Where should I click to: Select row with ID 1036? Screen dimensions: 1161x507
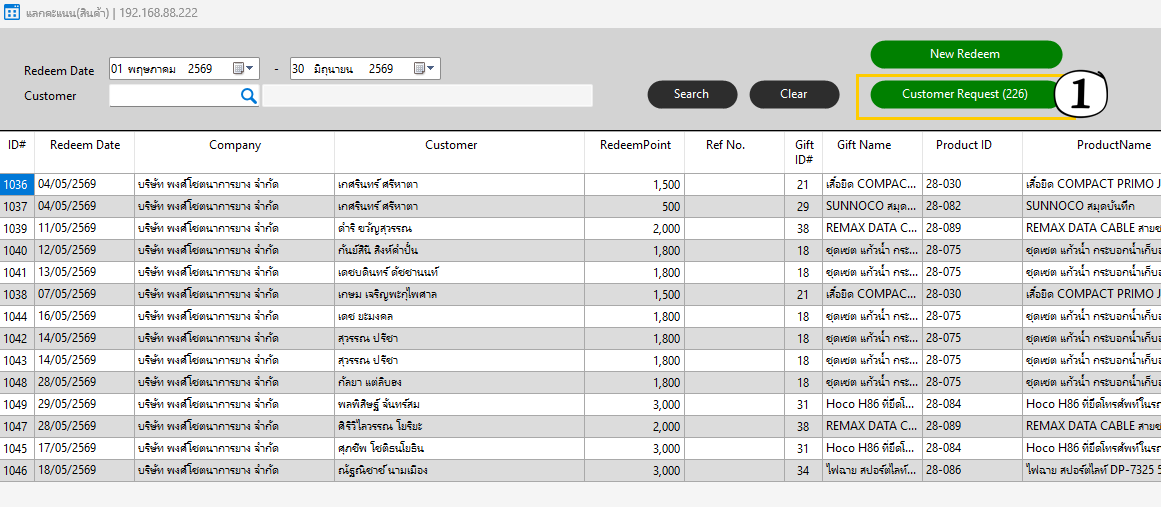[580, 184]
